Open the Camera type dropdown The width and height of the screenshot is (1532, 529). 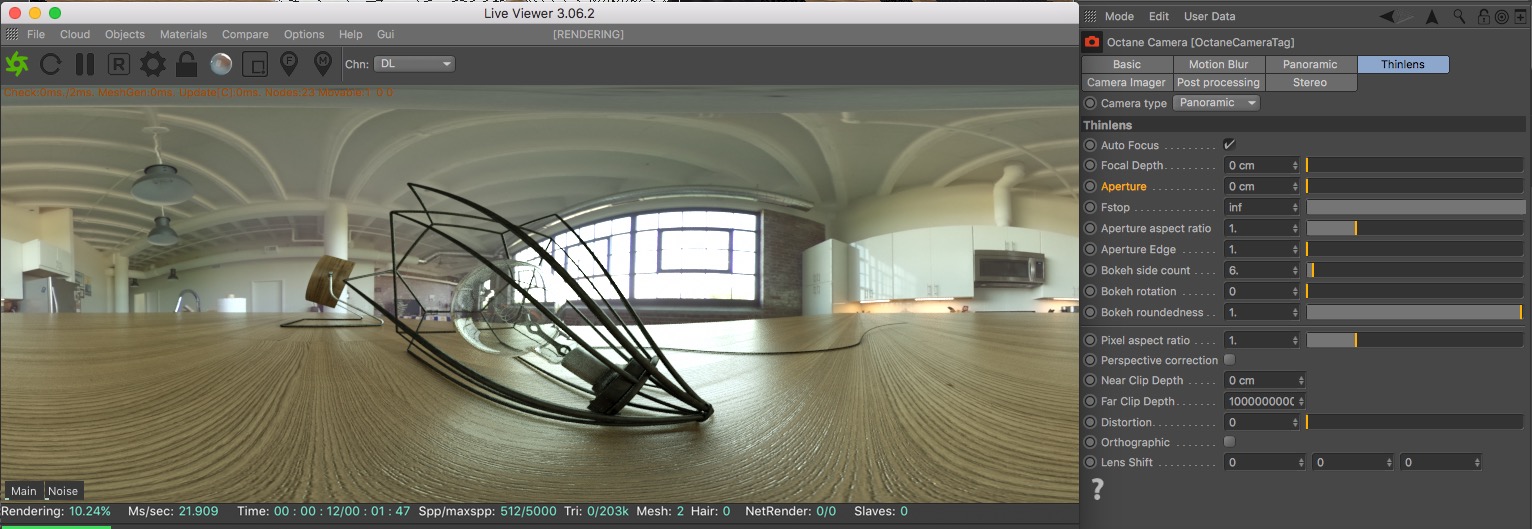pos(1216,103)
